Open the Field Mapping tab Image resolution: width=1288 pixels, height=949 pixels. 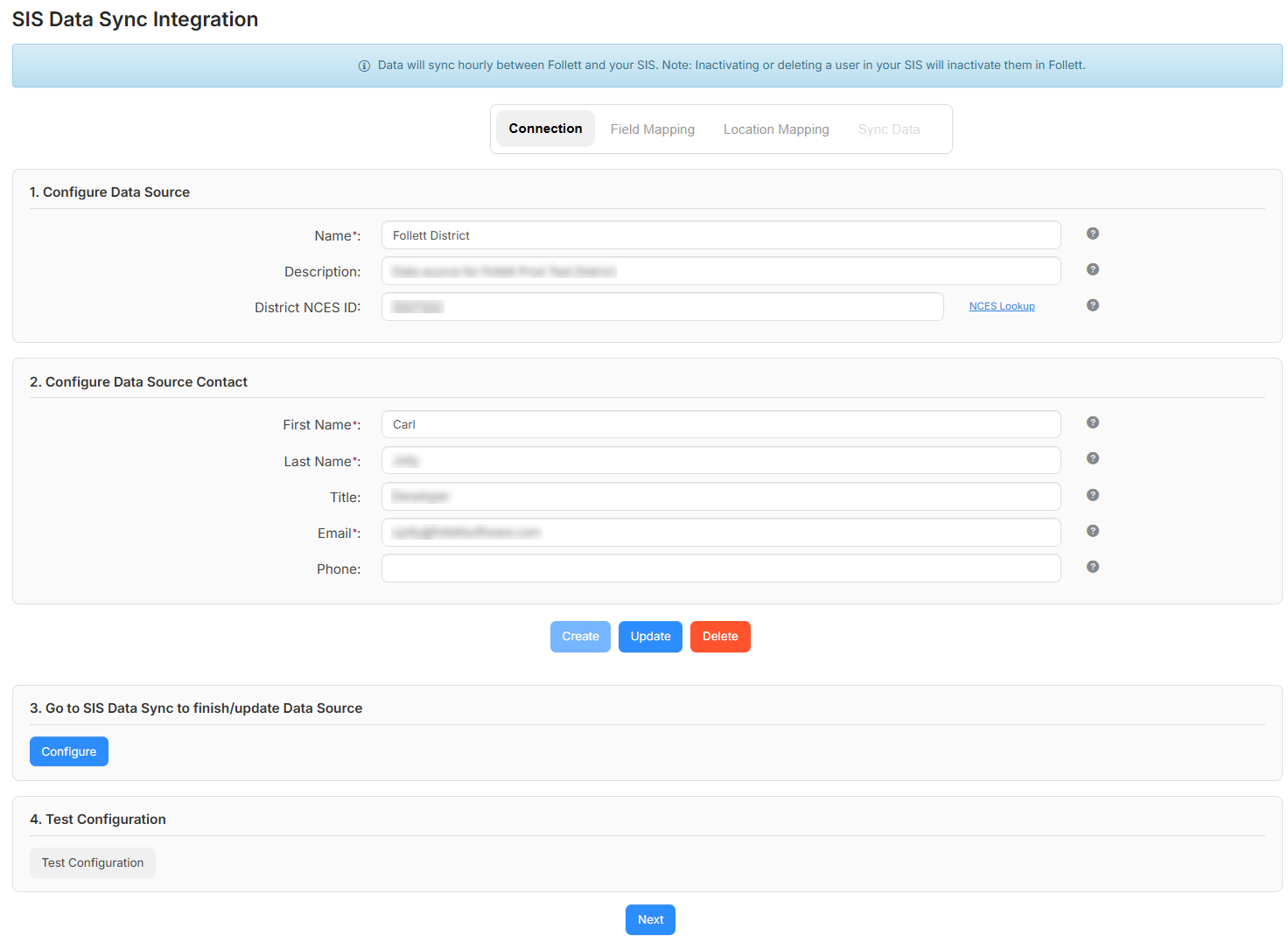pos(653,129)
